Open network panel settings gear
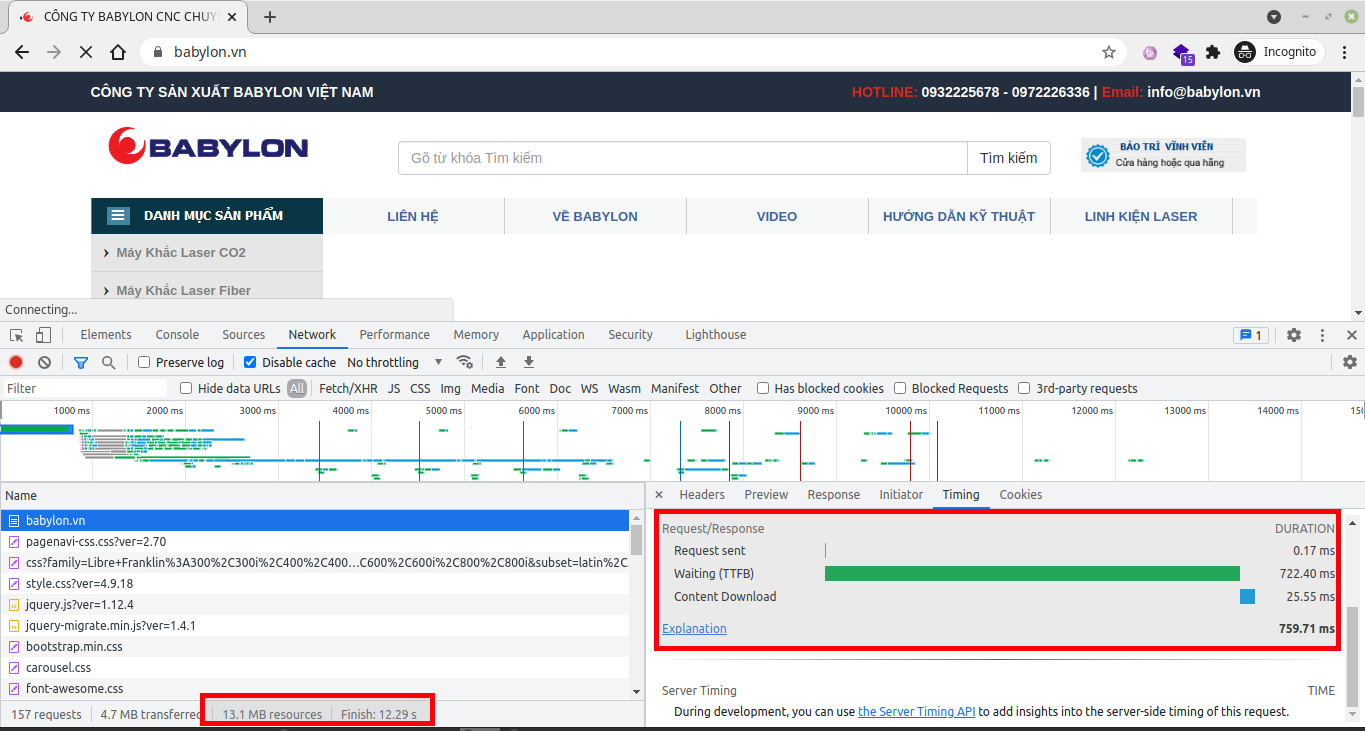This screenshot has height=731, width=1365. click(1350, 362)
